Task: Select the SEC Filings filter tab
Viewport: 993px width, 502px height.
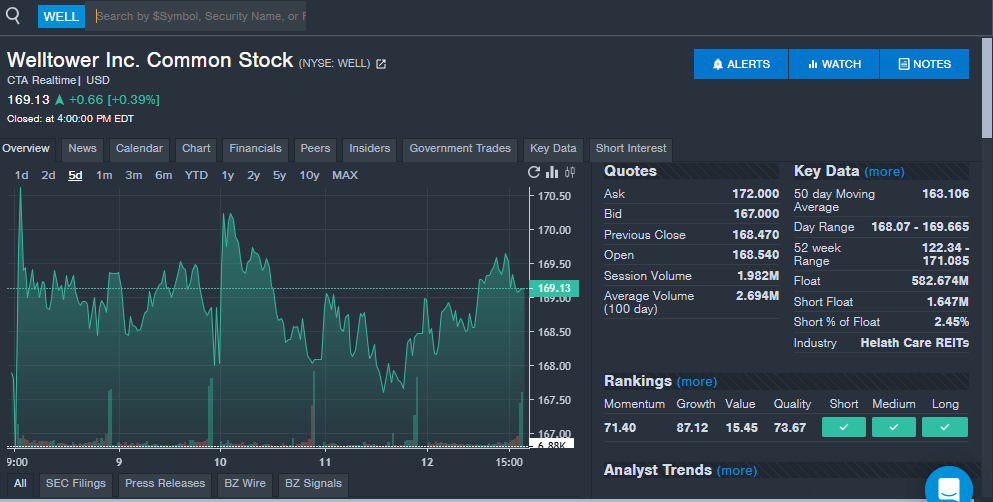Action: coord(76,484)
